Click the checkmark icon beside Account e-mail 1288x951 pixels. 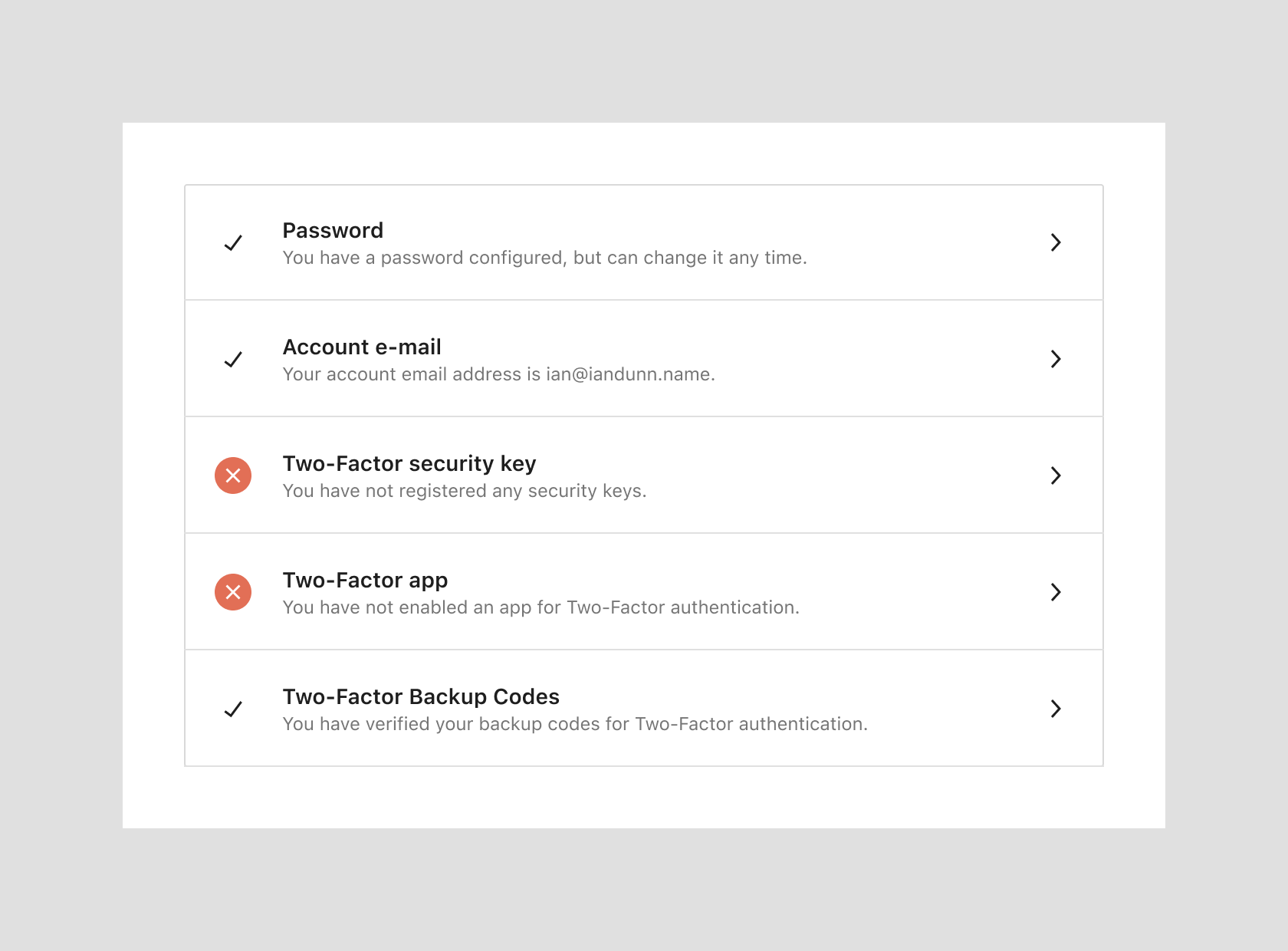233,360
